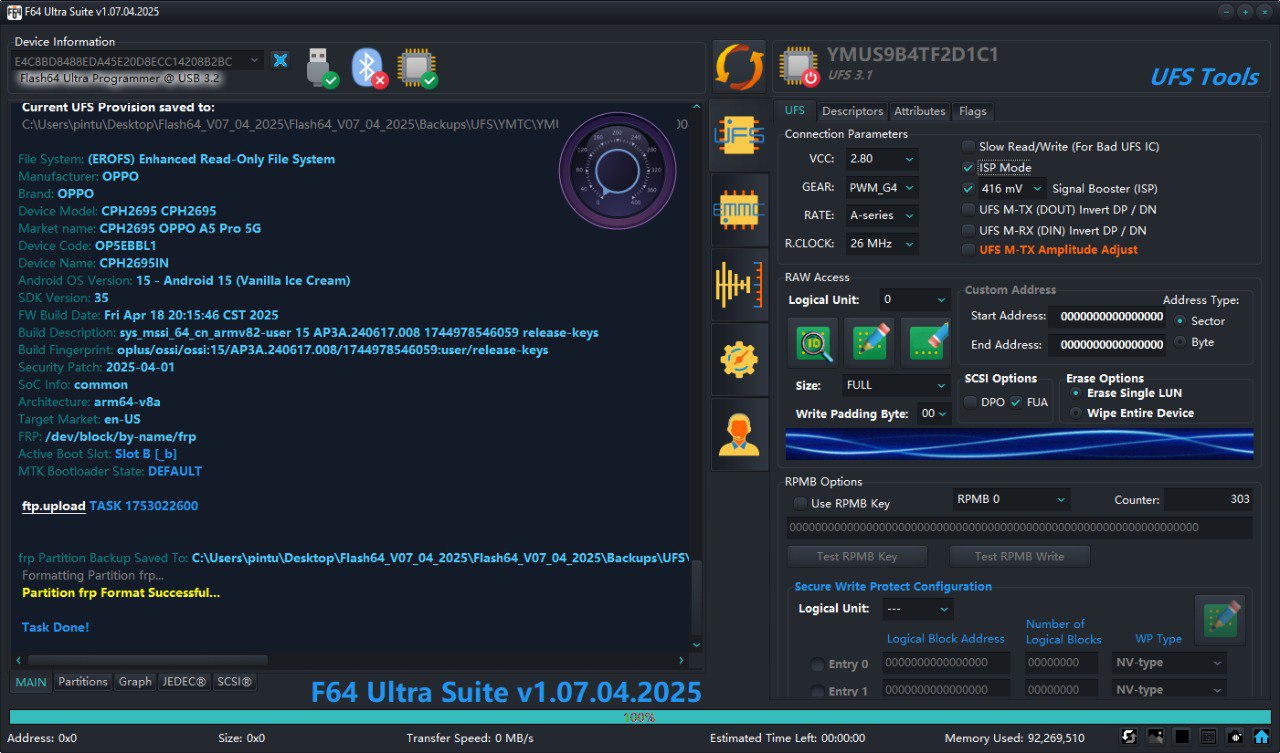This screenshot has height=753, width=1280.
Task: Open the signal waveform sidebar section
Action: pos(740,284)
